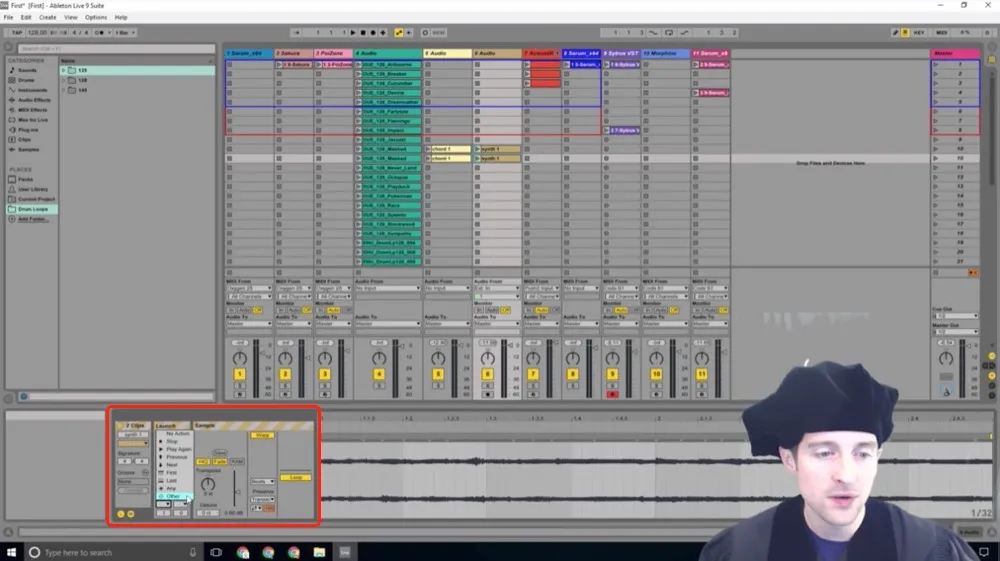Expand the 128 folder in browser
1000x561 pixels.
tap(64, 80)
